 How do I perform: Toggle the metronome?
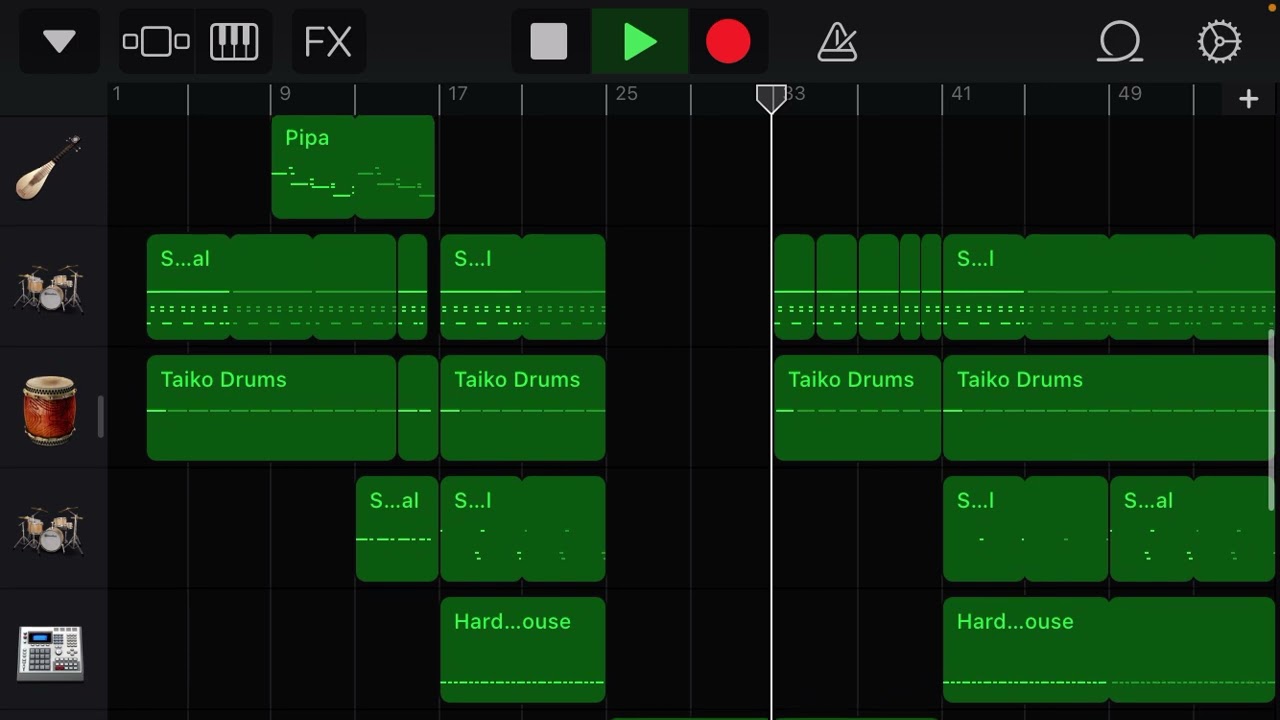(x=837, y=42)
